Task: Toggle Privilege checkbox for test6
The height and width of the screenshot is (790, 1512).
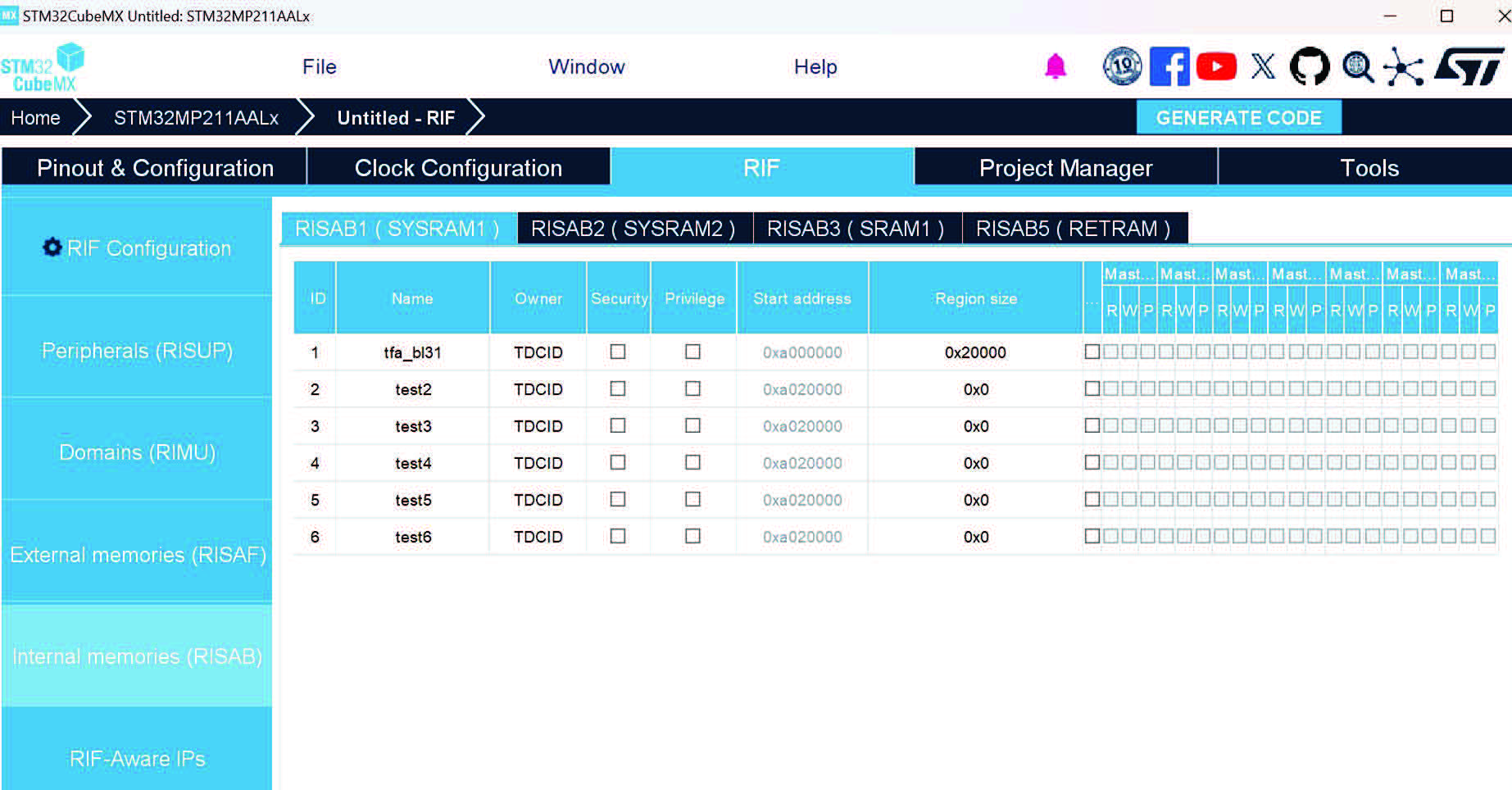Action: 692,536
